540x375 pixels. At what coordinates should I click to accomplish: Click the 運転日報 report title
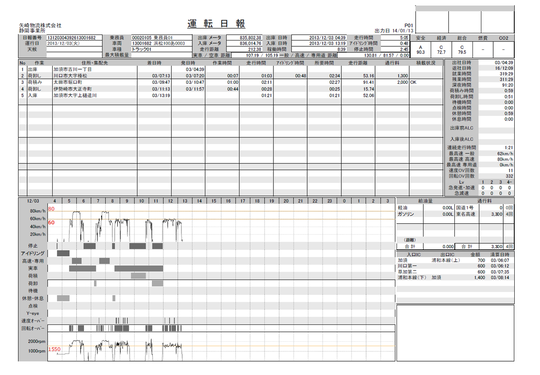[216, 23]
